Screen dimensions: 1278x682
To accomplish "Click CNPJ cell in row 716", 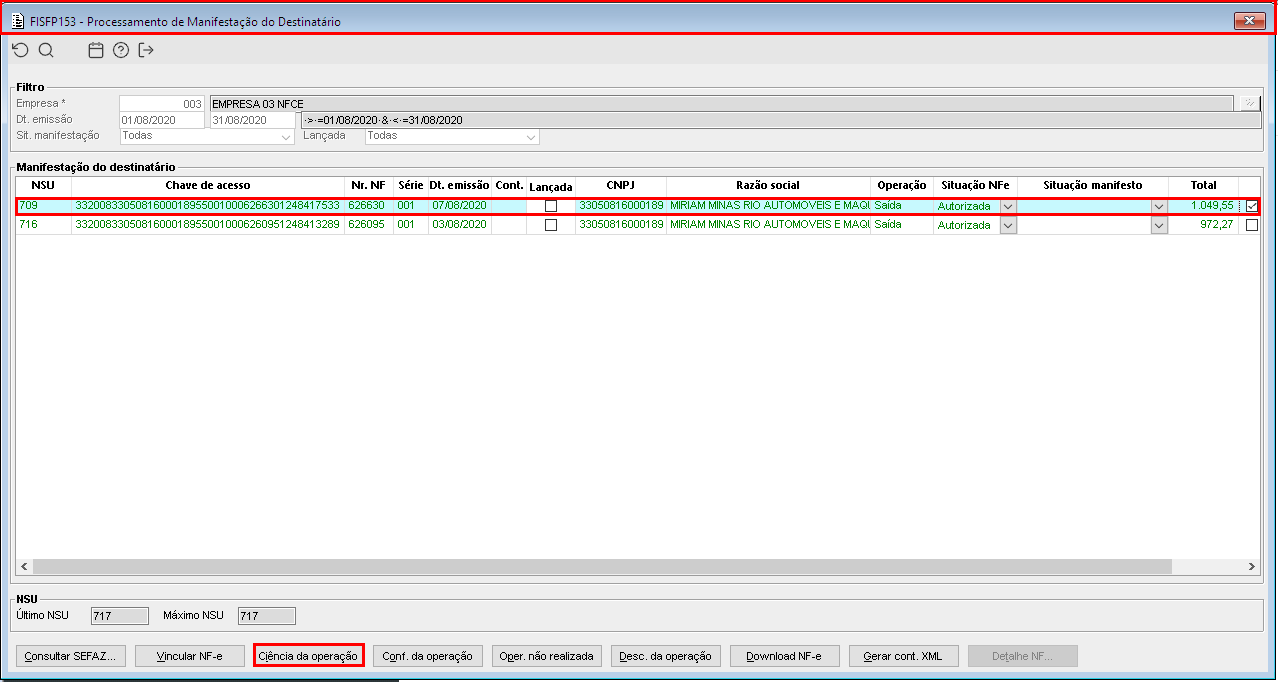I will click(620, 225).
